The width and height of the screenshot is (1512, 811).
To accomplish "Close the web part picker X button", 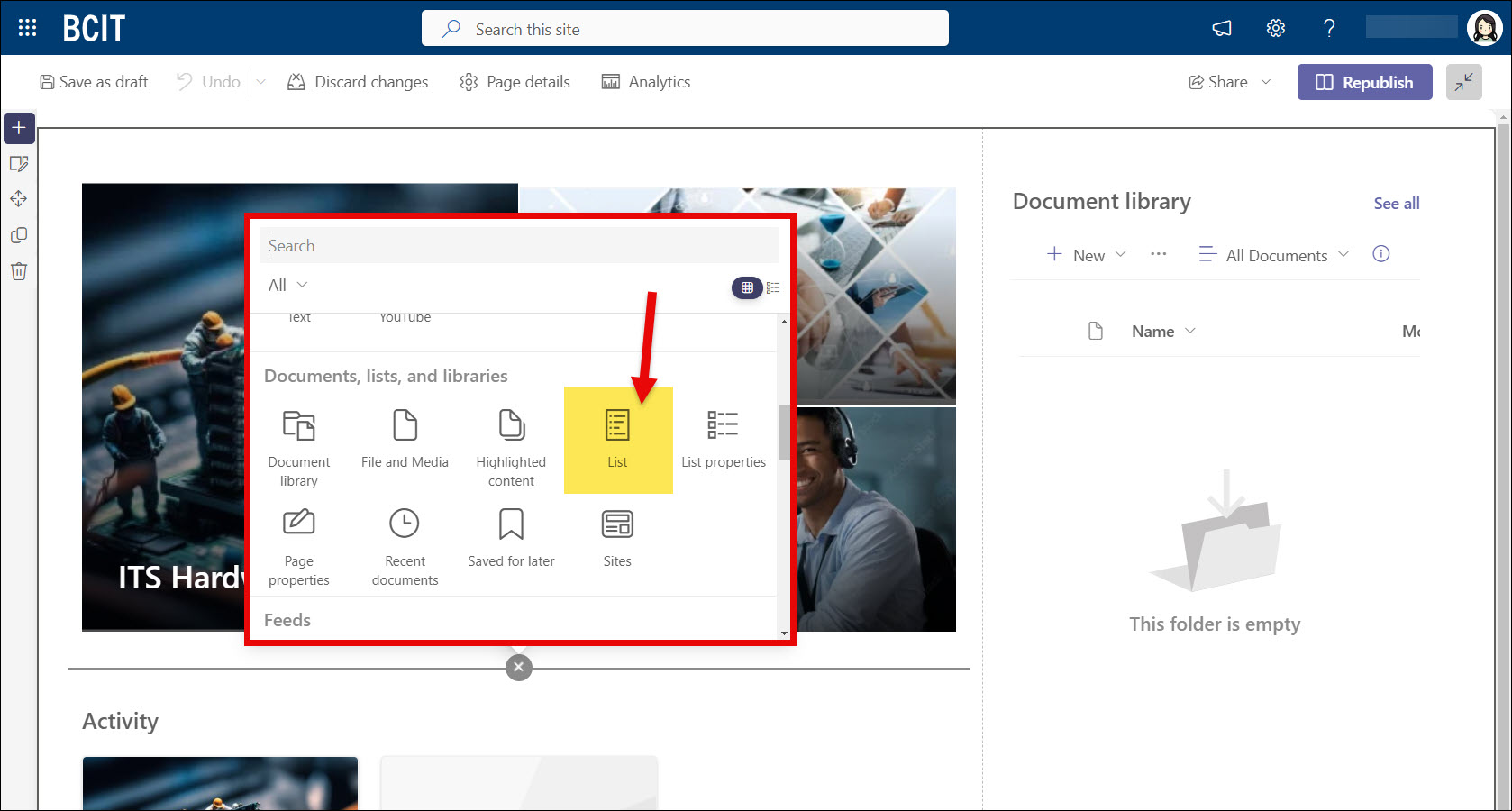I will [x=518, y=668].
